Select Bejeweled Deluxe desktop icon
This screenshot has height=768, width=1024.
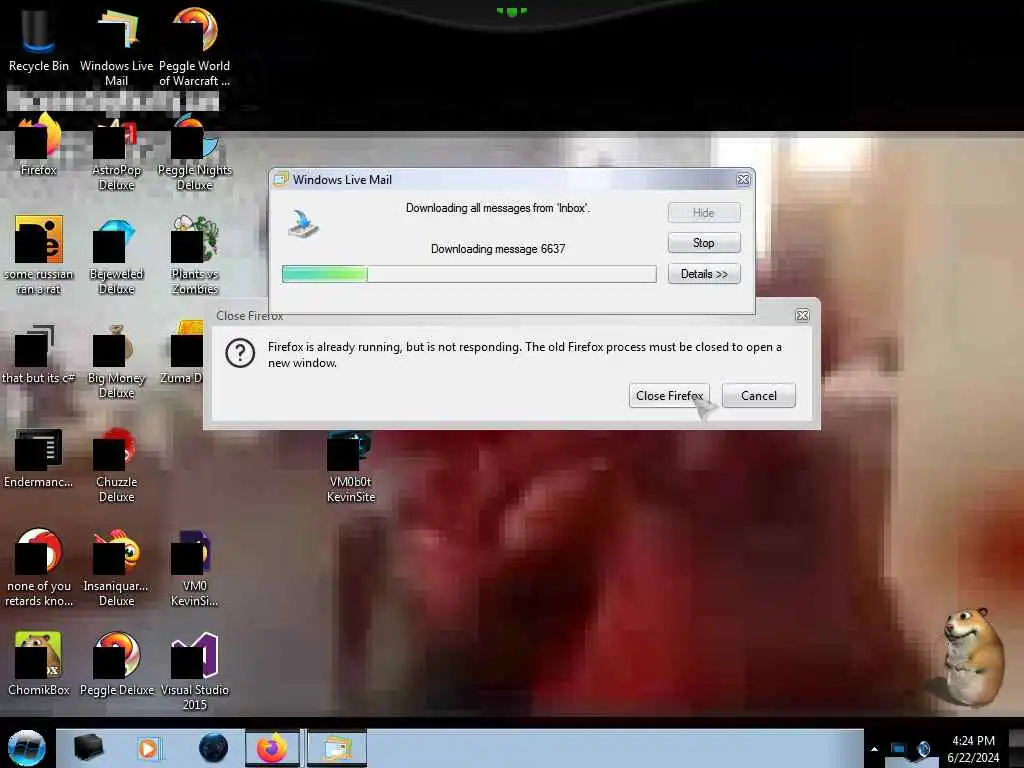pos(116,256)
